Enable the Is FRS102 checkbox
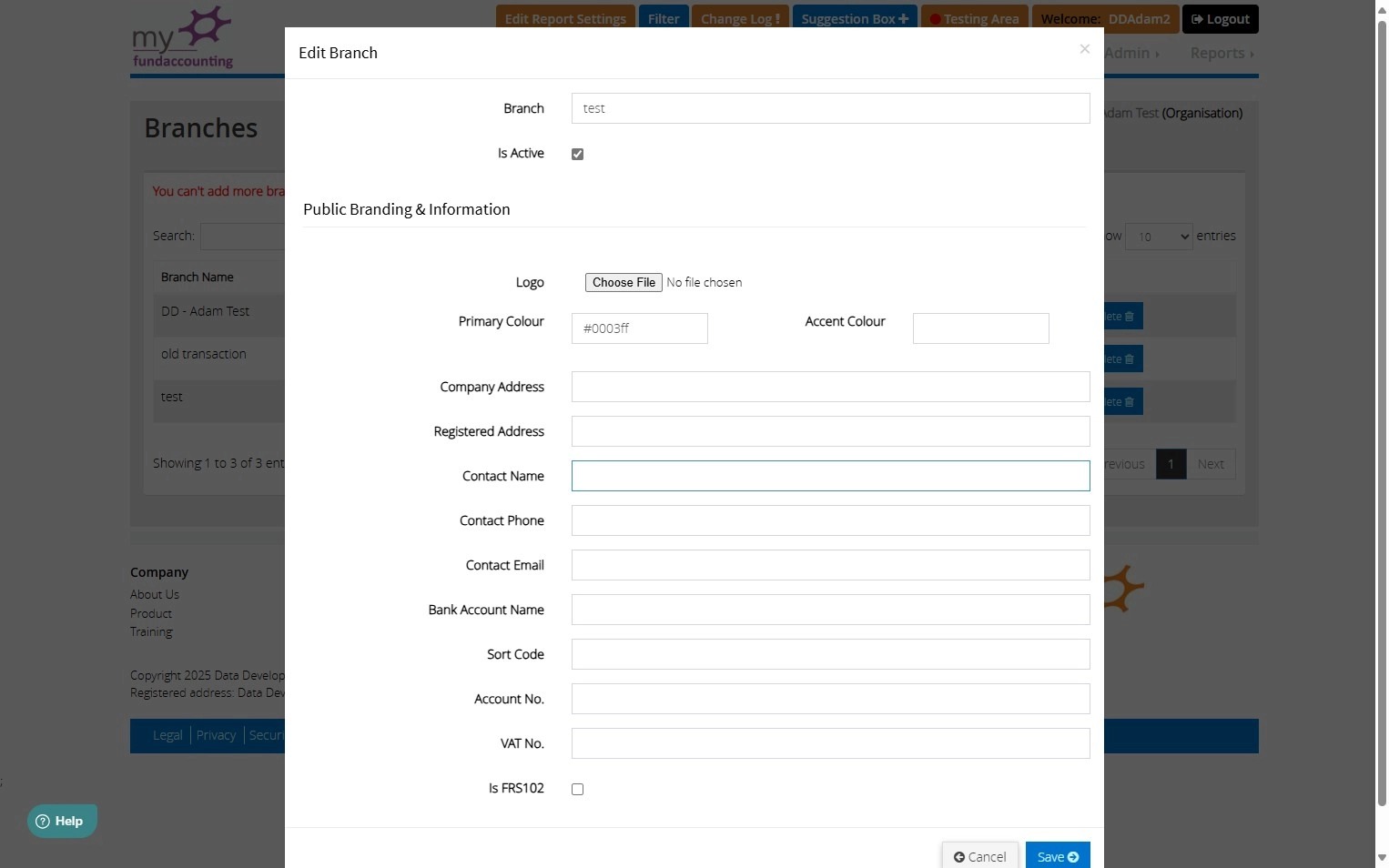 [x=577, y=789]
